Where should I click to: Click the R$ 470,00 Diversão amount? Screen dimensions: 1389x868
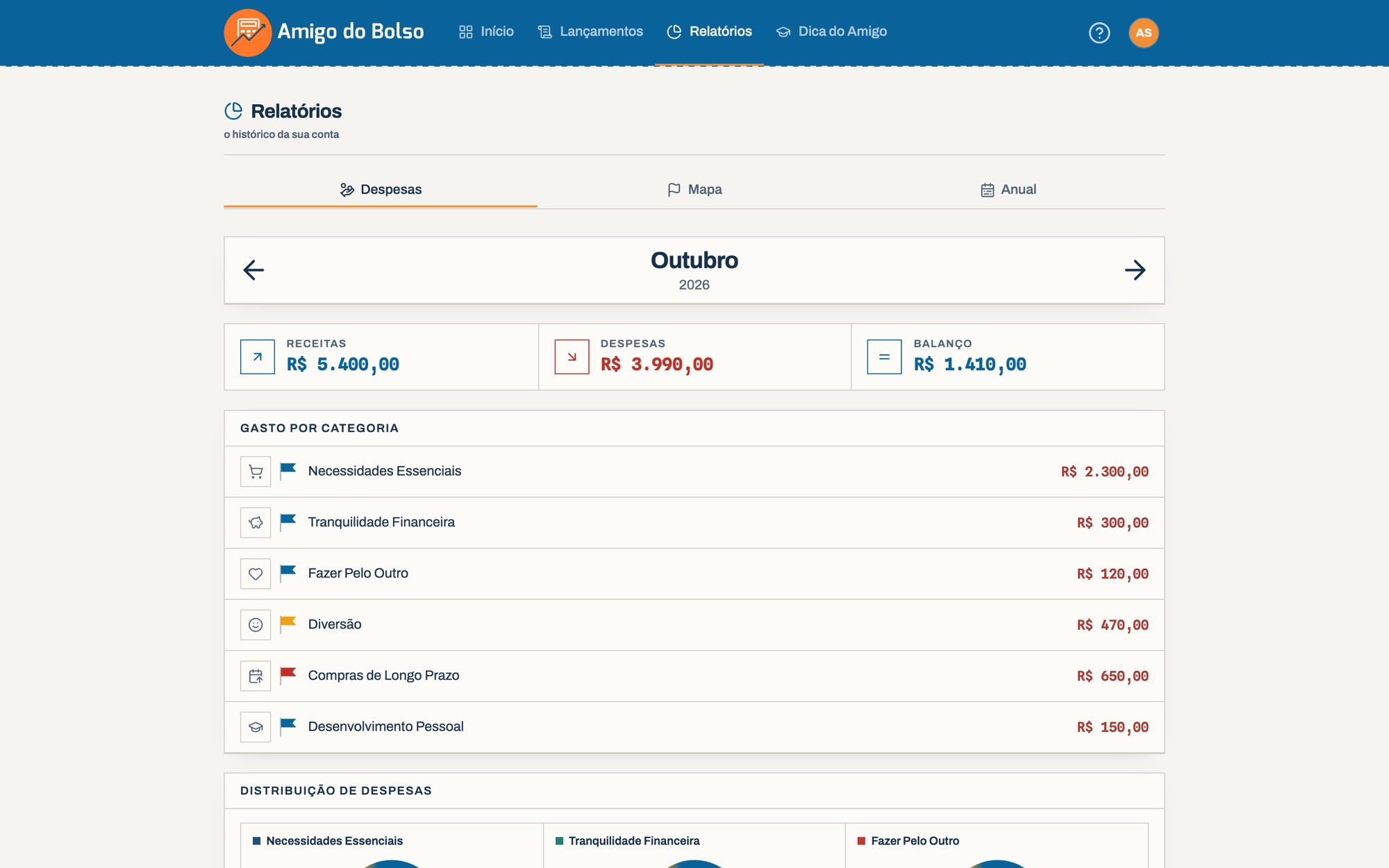(1113, 625)
